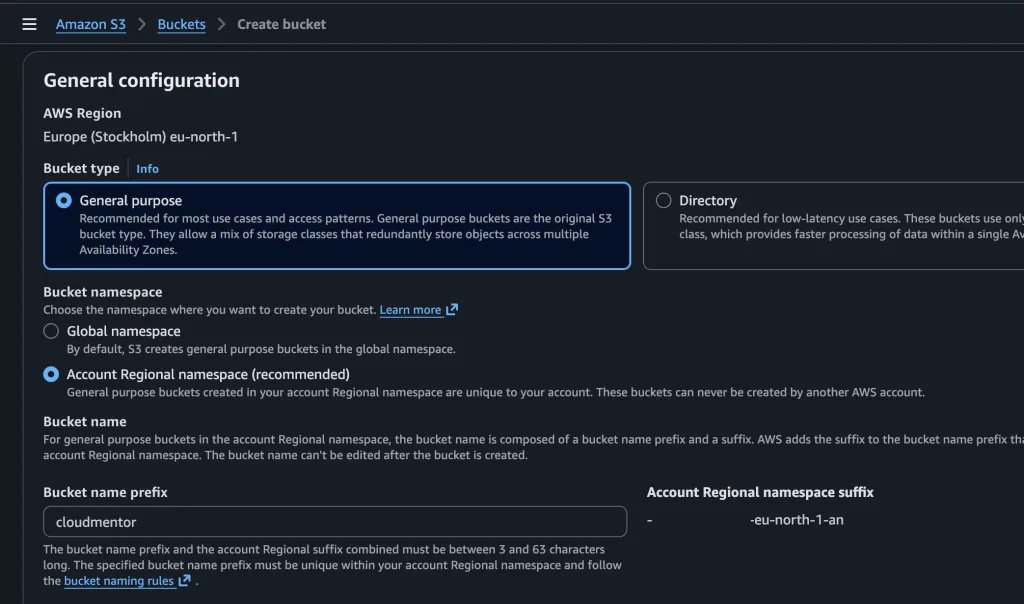Click the Directory tile description text
1024x604 pixels.
(x=850, y=226)
